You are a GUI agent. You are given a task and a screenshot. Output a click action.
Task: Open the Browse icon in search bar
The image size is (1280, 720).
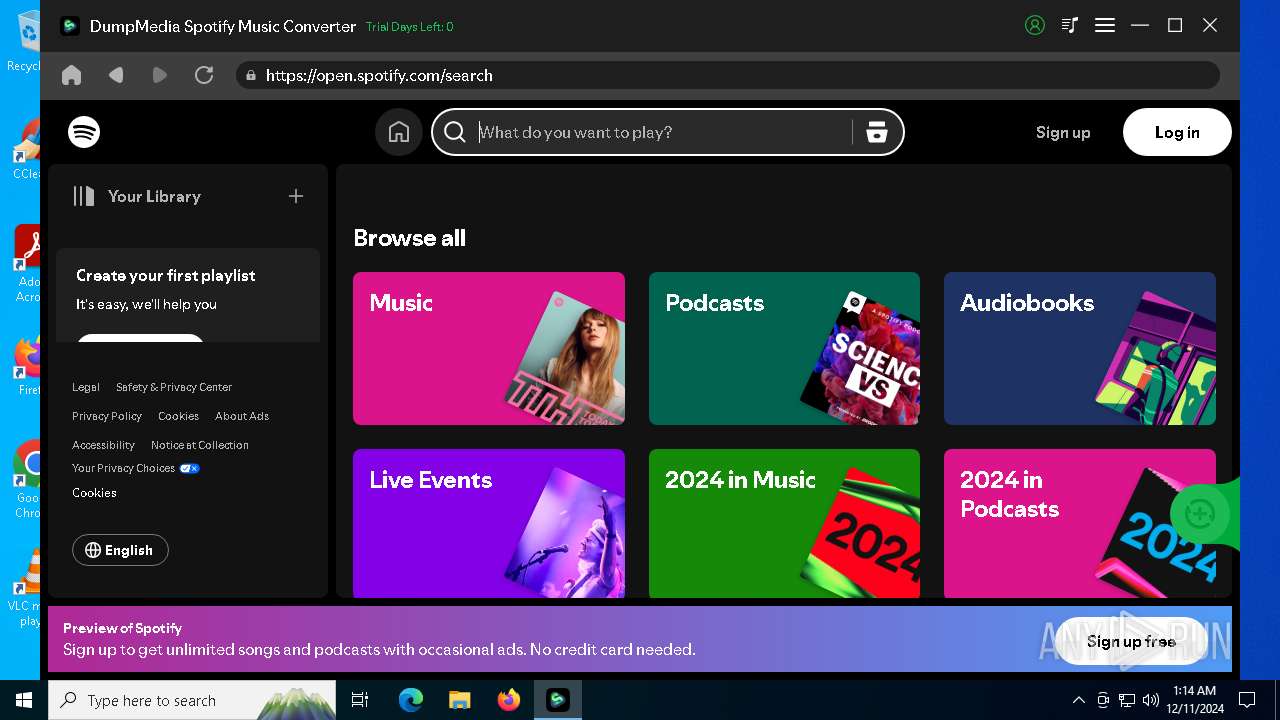(x=877, y=132)
